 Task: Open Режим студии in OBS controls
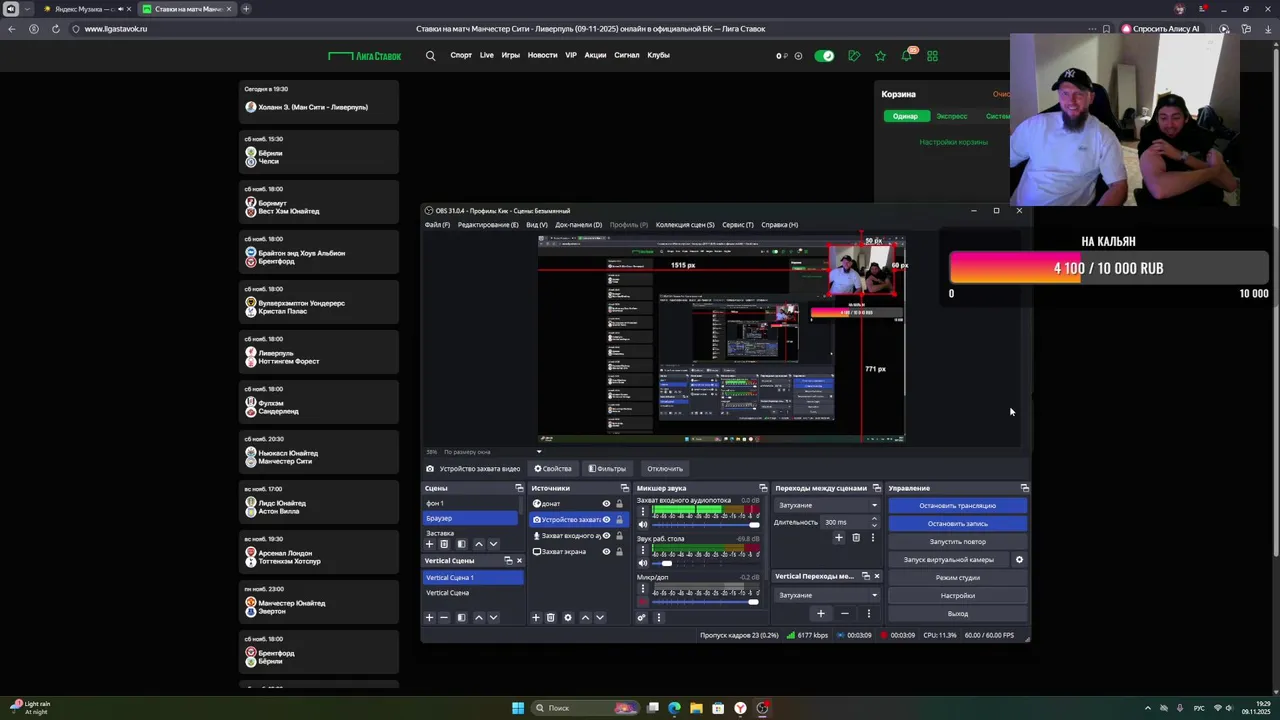[x=957, y=577]
